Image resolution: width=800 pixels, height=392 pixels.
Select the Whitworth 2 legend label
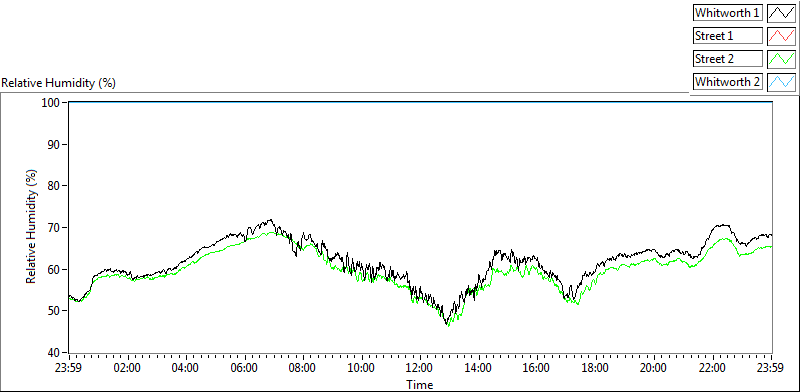728,82
